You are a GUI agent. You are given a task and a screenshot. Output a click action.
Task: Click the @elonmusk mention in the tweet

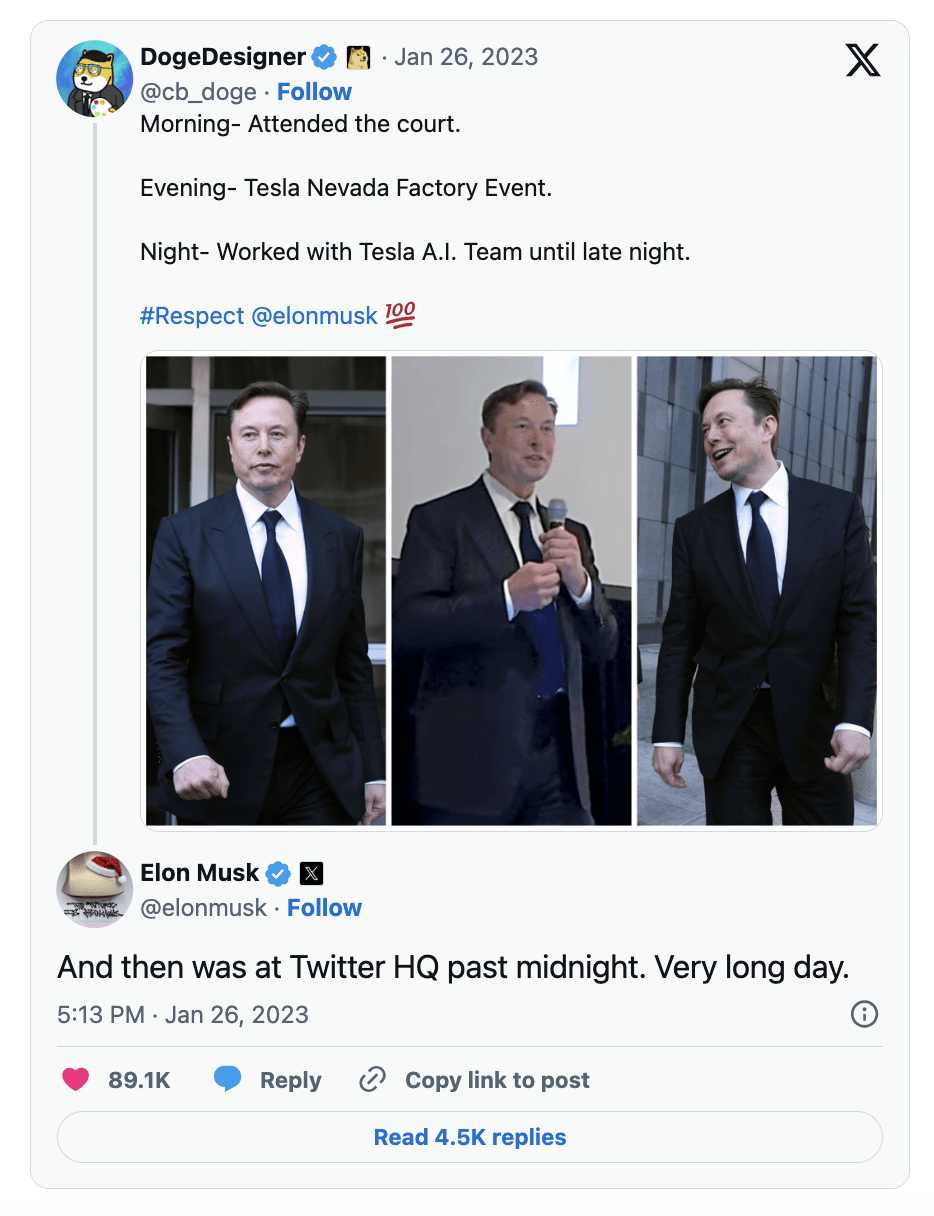[314, 316]
